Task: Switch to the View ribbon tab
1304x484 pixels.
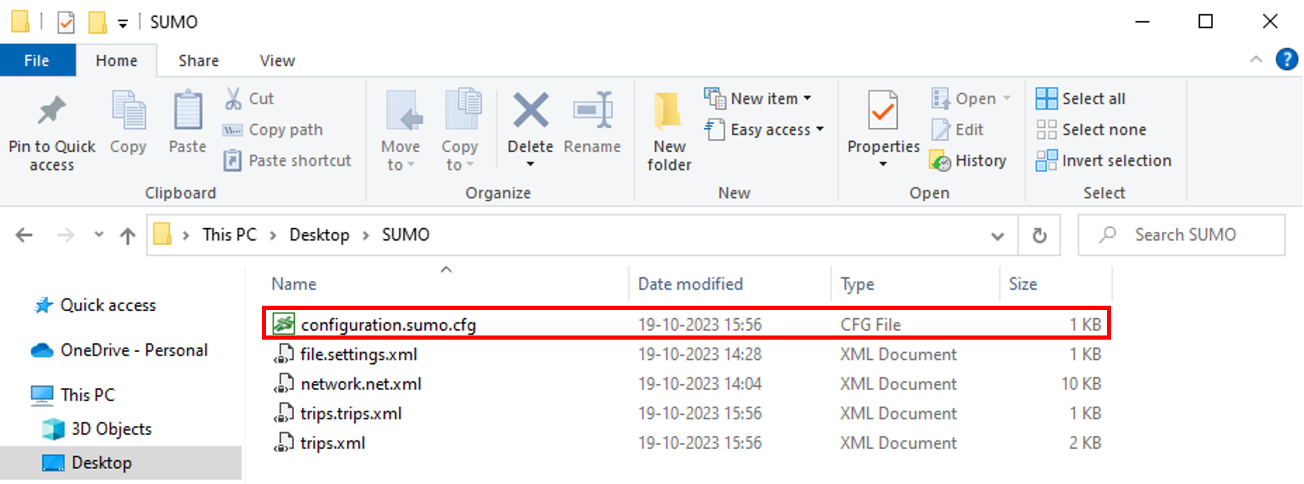Action: point(277,61)
